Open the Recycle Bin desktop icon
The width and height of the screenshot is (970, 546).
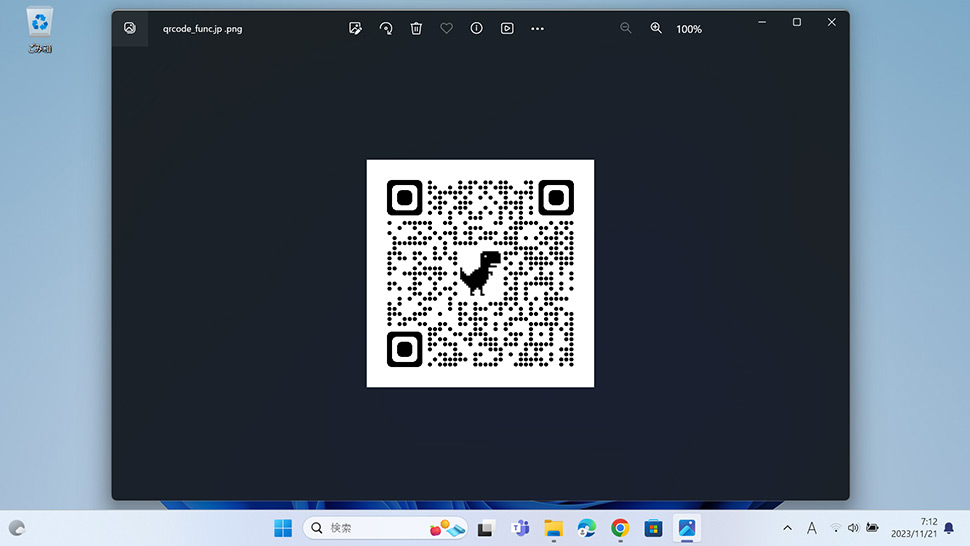tap(40, 29)
